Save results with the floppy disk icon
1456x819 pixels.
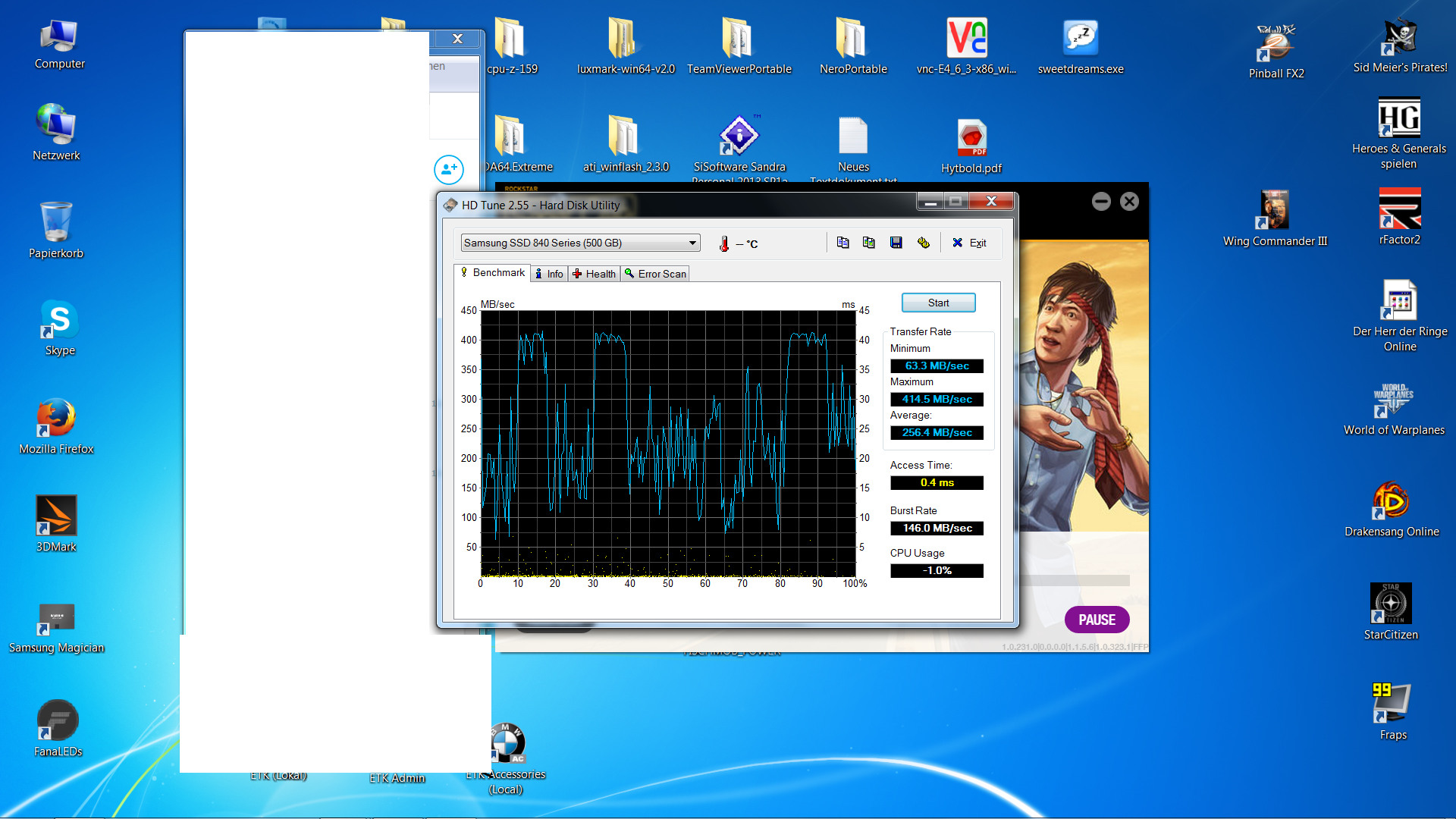coord(896,243)
